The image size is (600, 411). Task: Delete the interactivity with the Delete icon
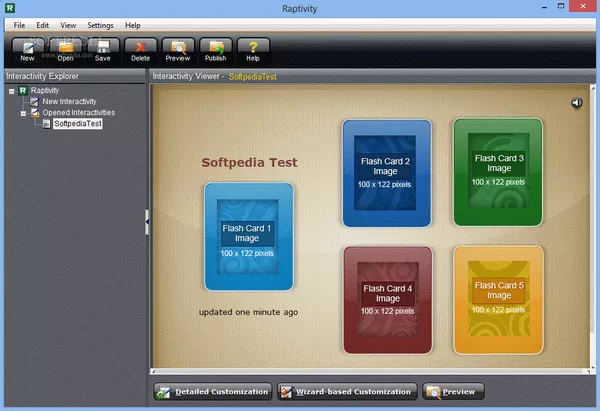coord(141,49)
